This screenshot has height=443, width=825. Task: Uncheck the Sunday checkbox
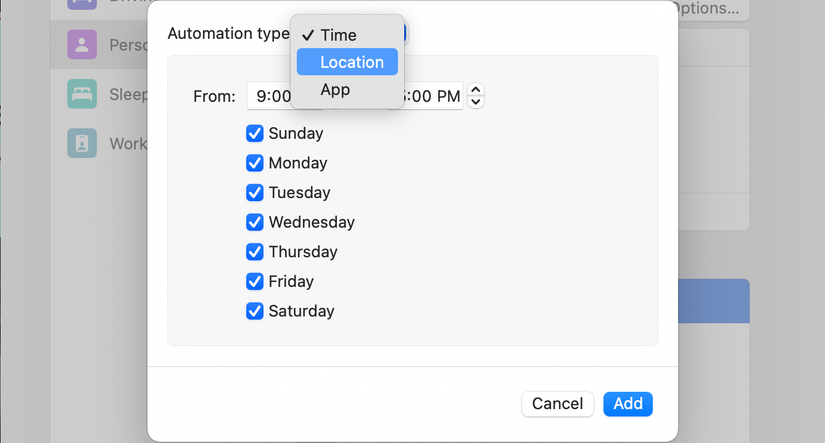coord(255,134)
